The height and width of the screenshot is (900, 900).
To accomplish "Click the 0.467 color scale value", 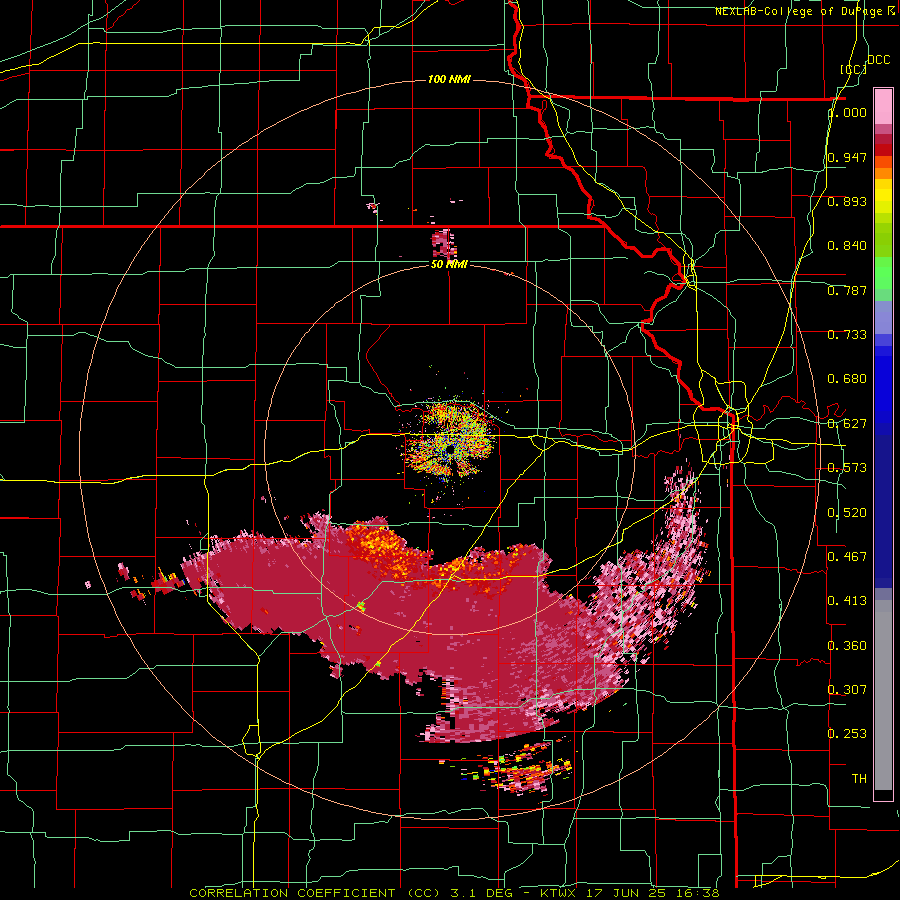I will (847, 557).
